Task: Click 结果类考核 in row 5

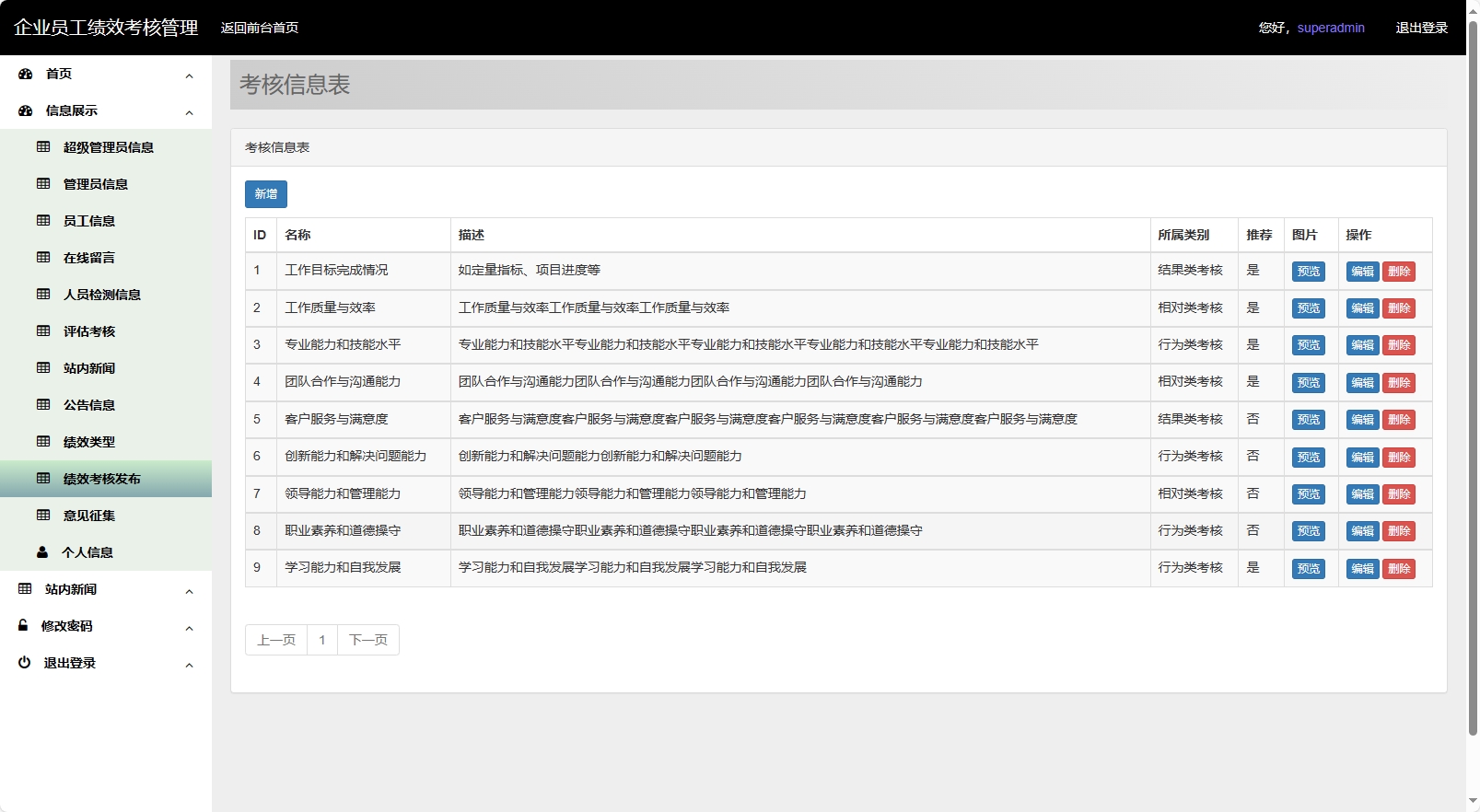Action: coord(1190,419)
